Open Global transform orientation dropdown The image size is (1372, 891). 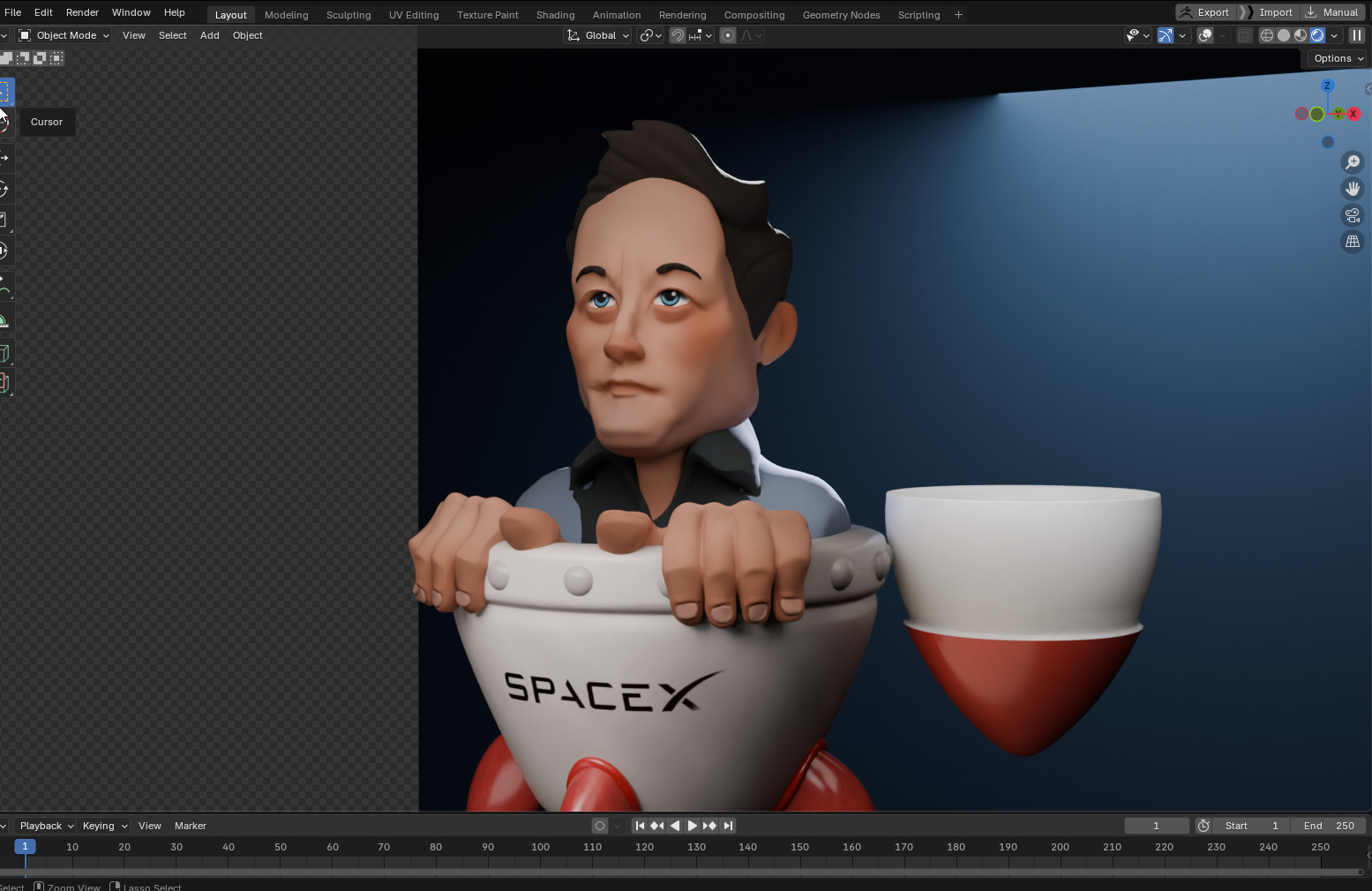tap(597, 35)
